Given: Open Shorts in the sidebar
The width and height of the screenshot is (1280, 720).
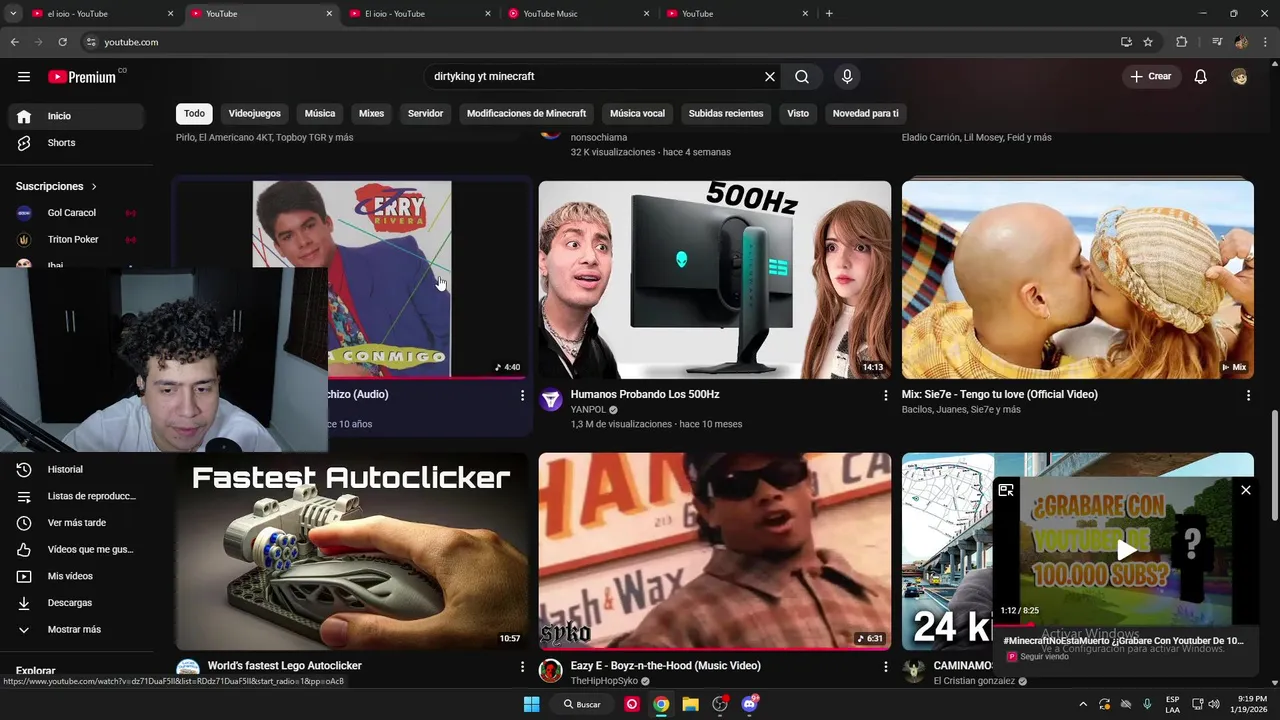Looking at the screenshot, I should pos(76,143).
